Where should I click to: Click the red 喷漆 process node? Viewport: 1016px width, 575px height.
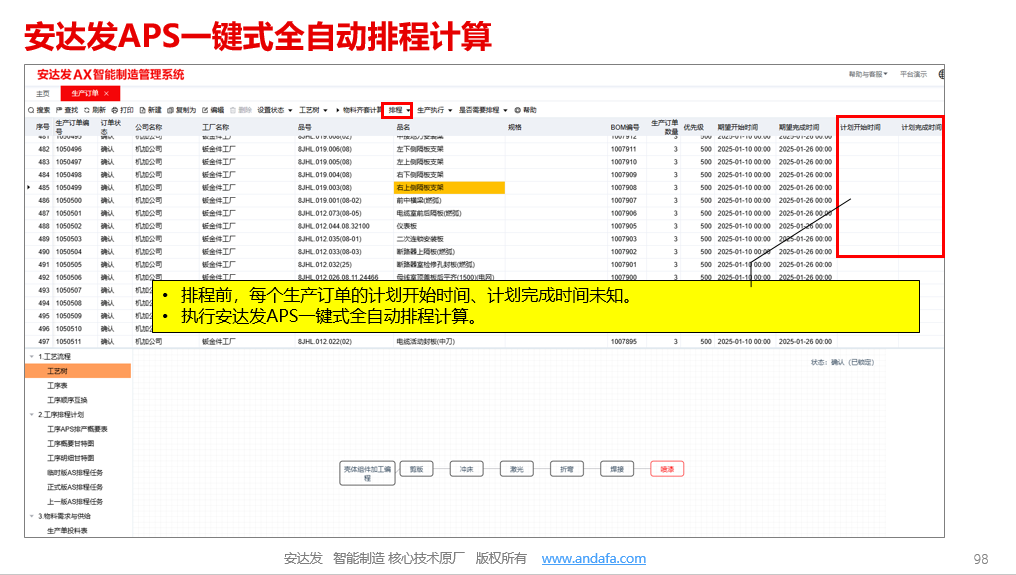pyautogui.click(x=667, y=469)
